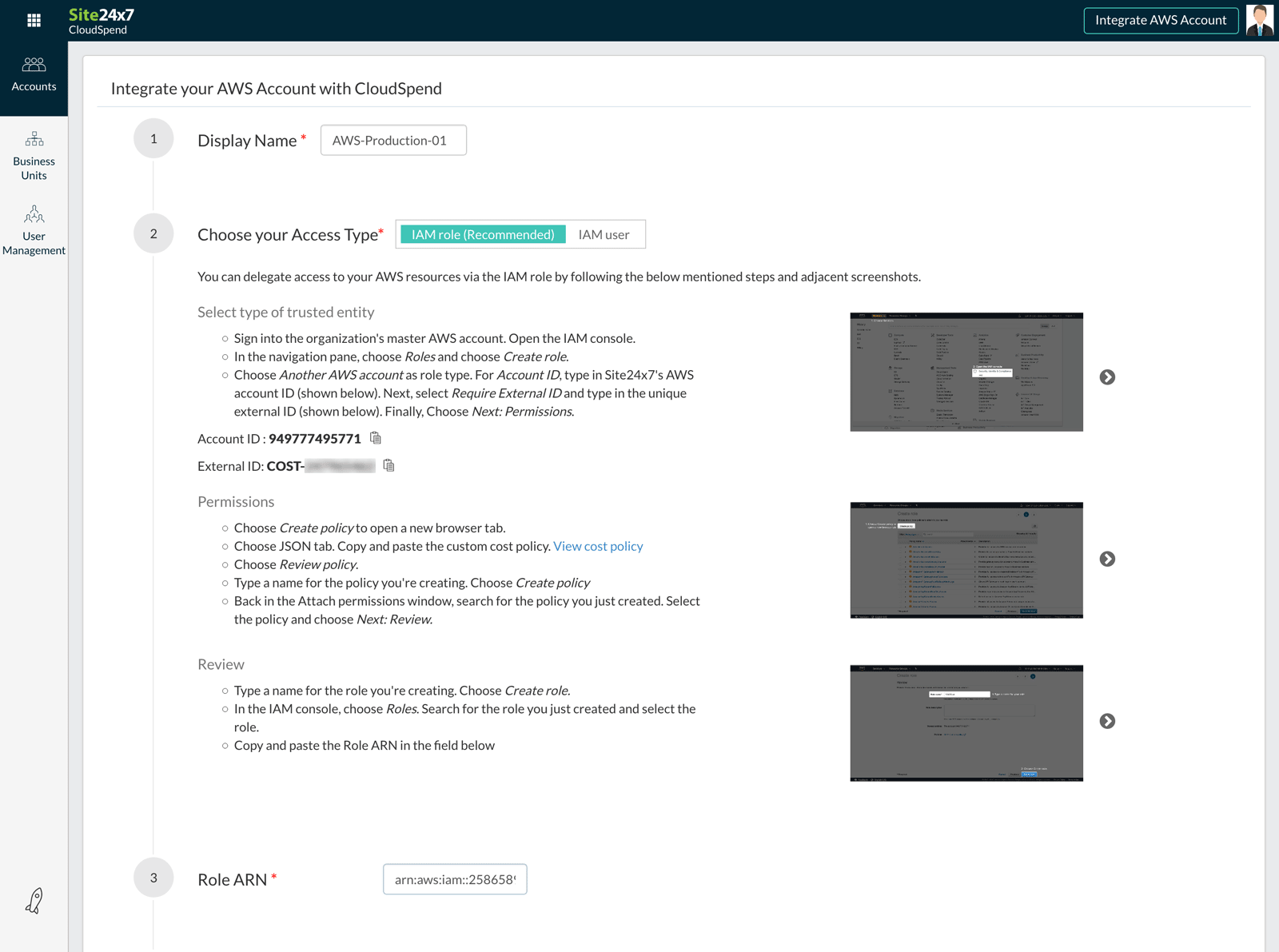Open the user profile avatar menu

1261,20
